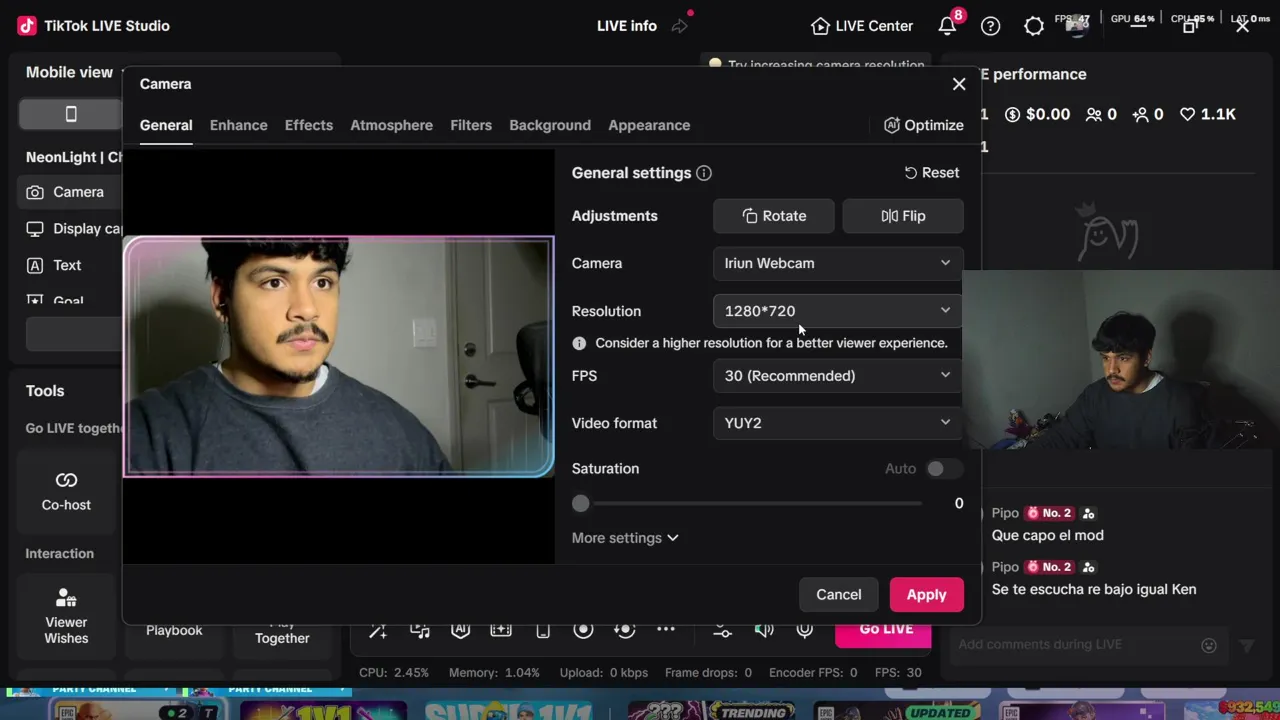Screen dimensions: 1280x720
Task: Click the LIVE Center house icon
Action: [820, 26]
